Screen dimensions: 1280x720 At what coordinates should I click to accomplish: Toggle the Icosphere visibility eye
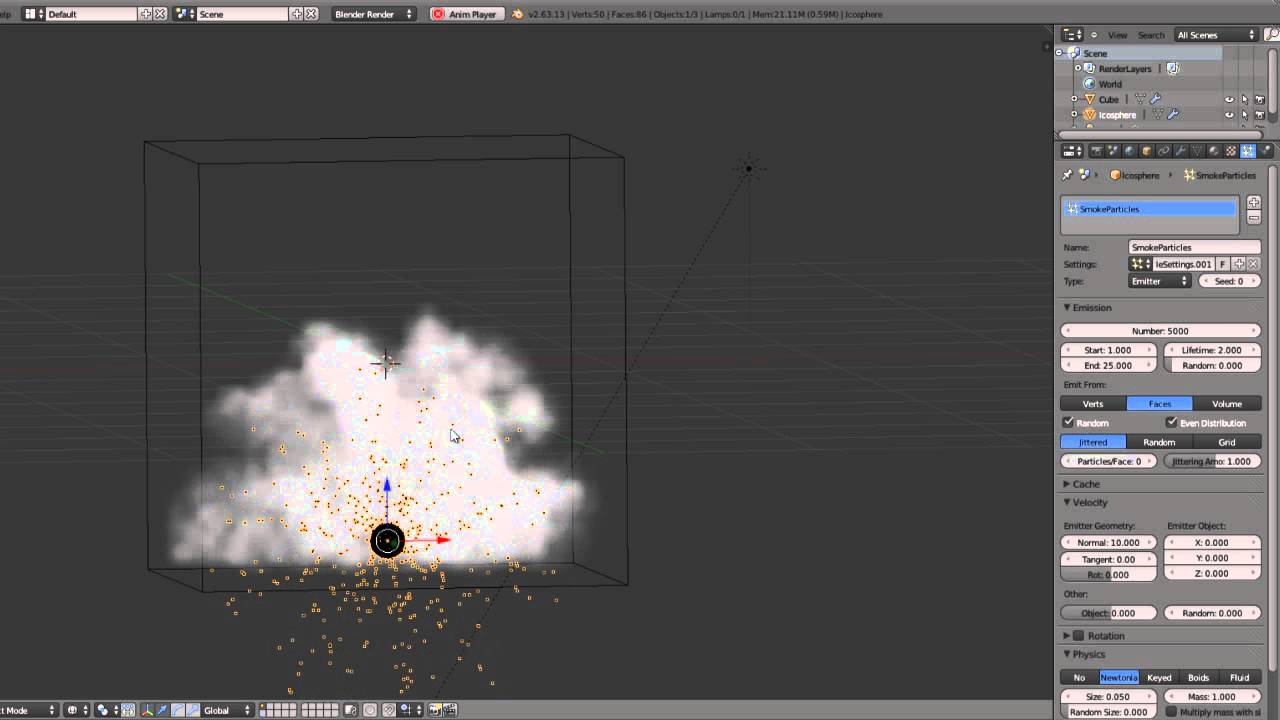coord(1229,114)
